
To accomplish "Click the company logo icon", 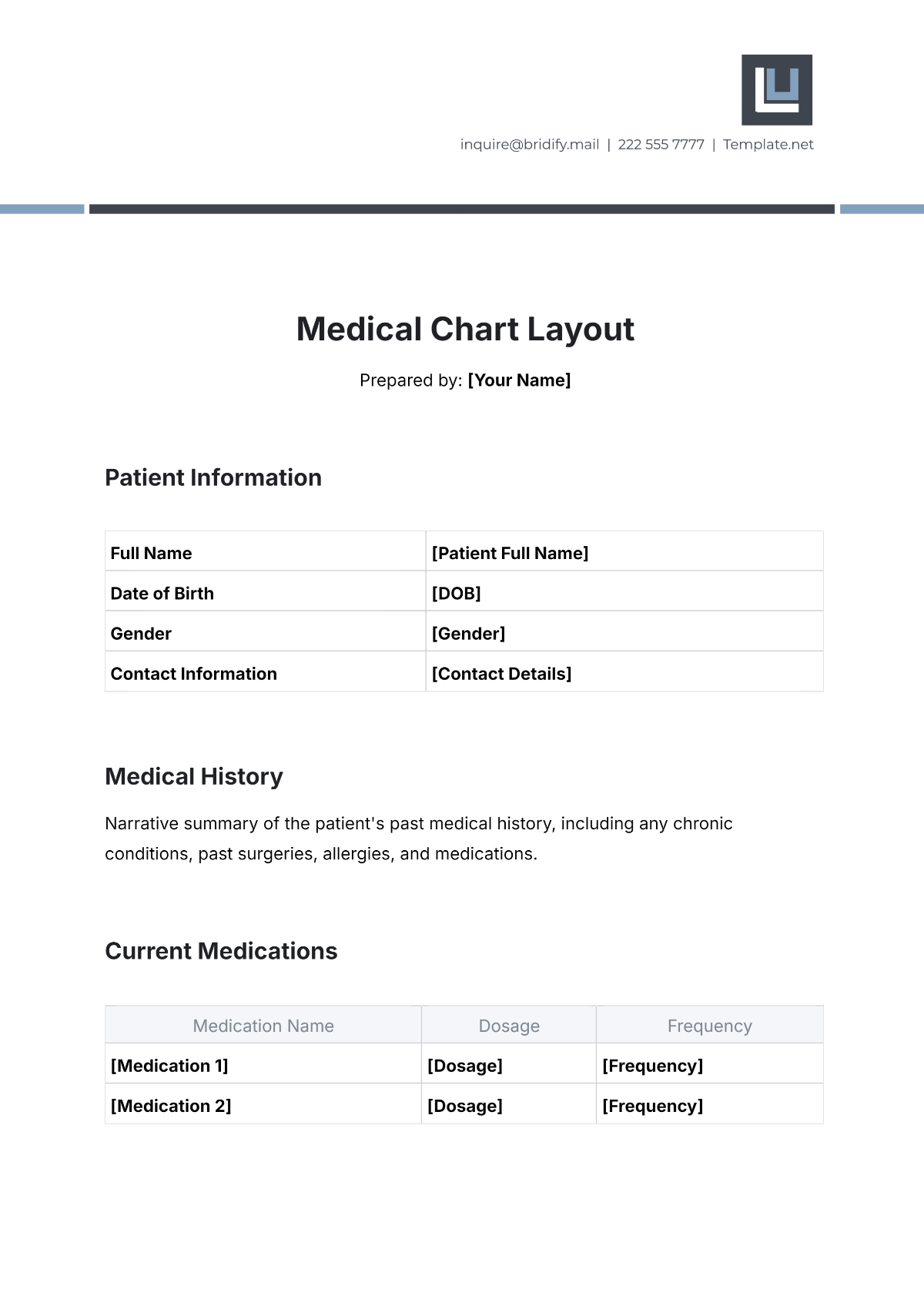I will (776, 89).
